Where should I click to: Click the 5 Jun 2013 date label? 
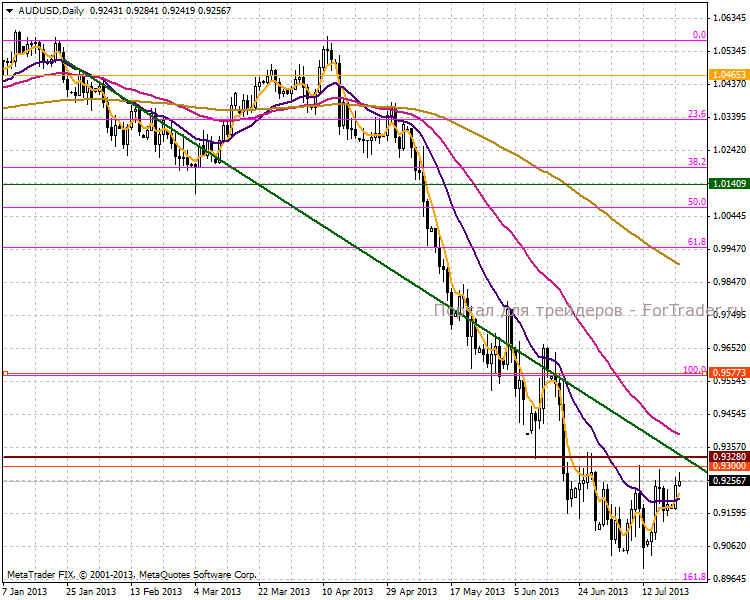537,591
